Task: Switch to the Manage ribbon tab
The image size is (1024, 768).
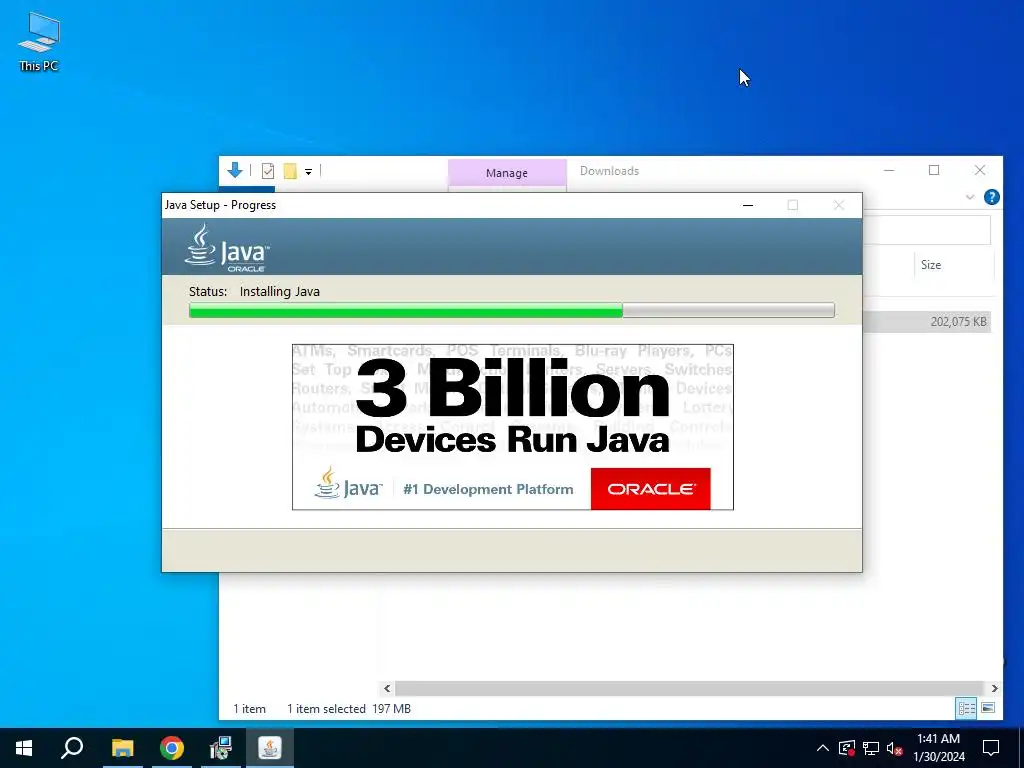Action: pos(507,173)
